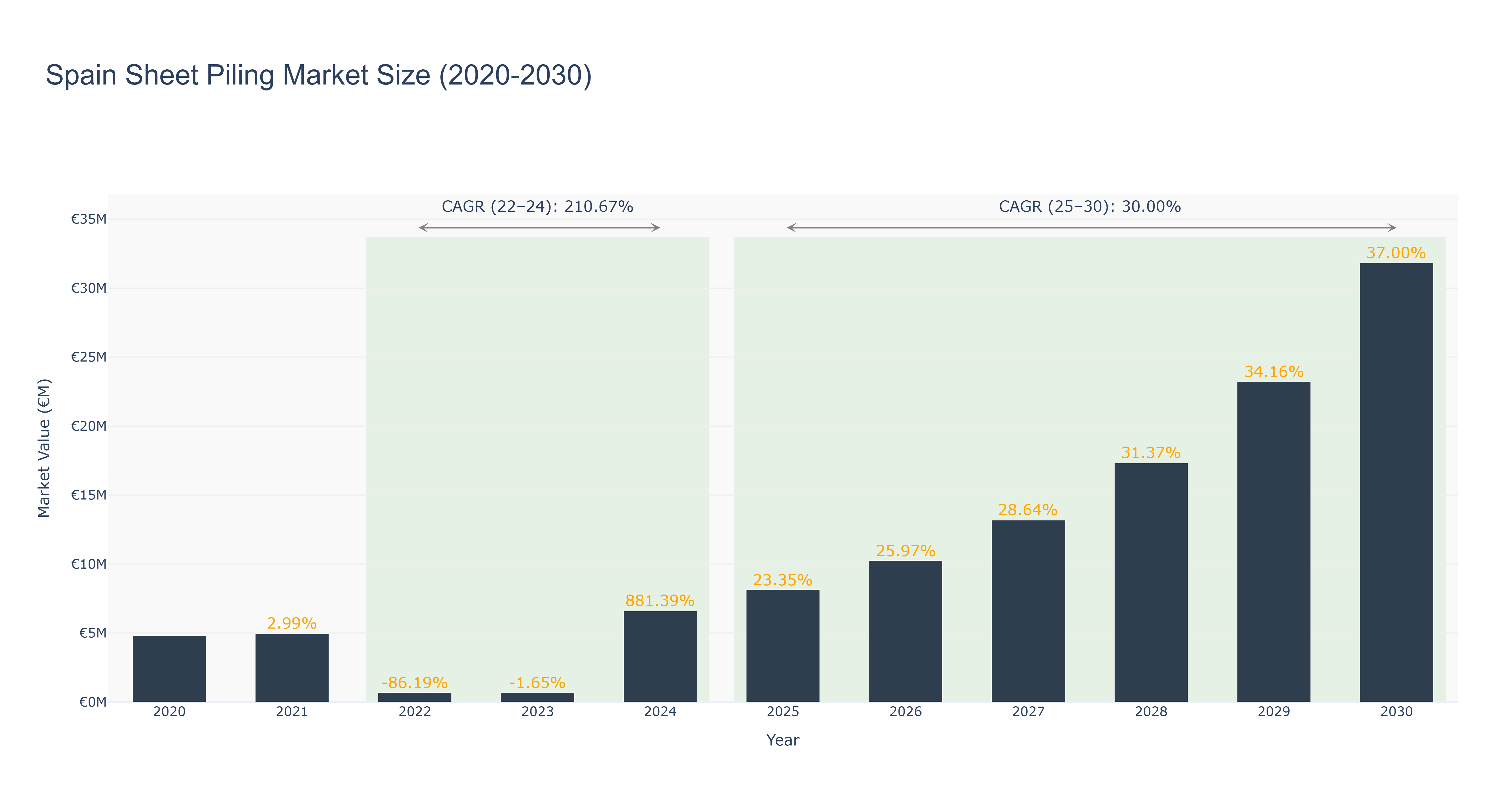Select the 2026 bar
The width and height of the screenshot is (1512, 810).
pyautogui.click(x=906, y=632)
